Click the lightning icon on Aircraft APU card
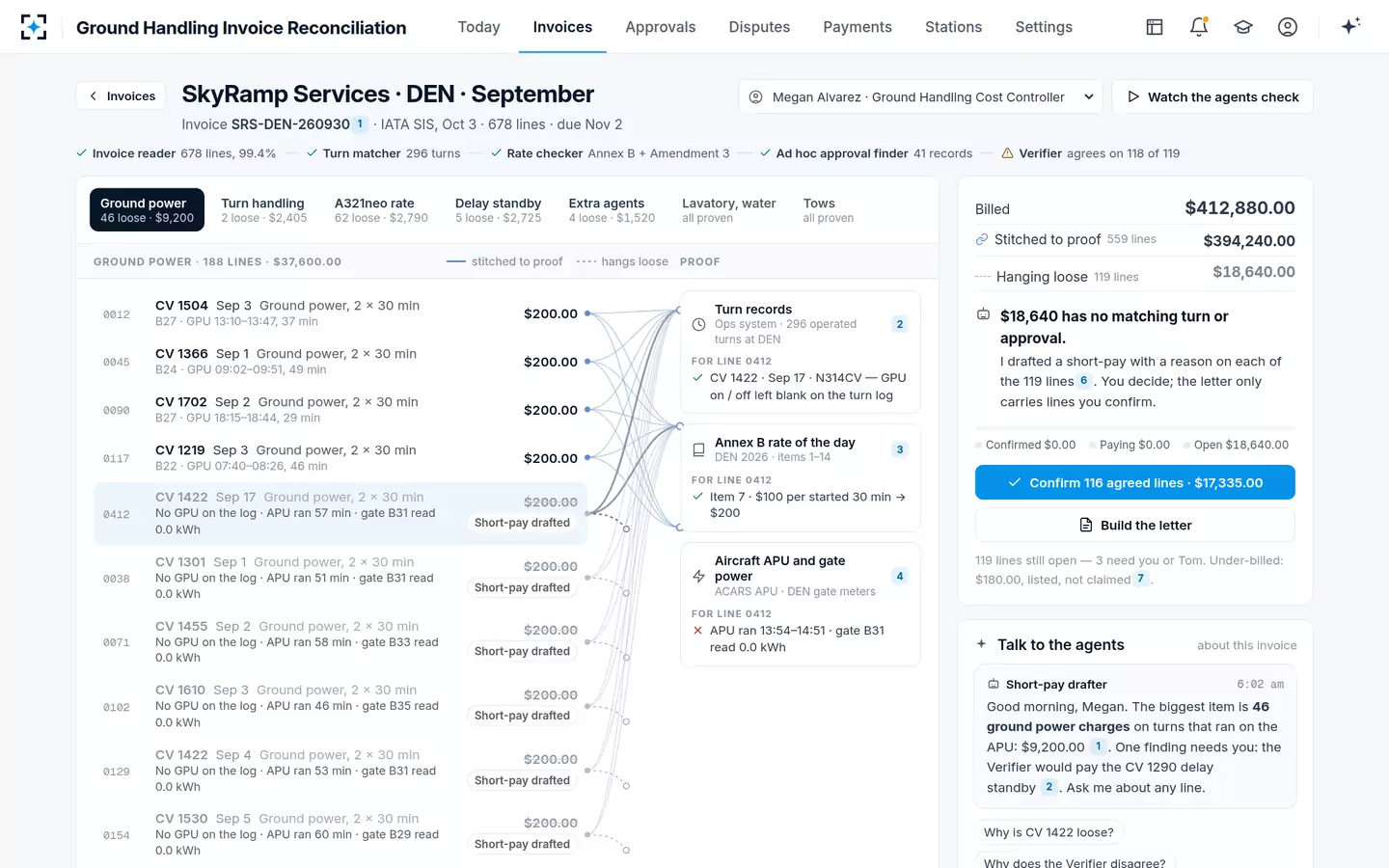Viewport: 1389px width, 868px height. [x=699, y=576]
